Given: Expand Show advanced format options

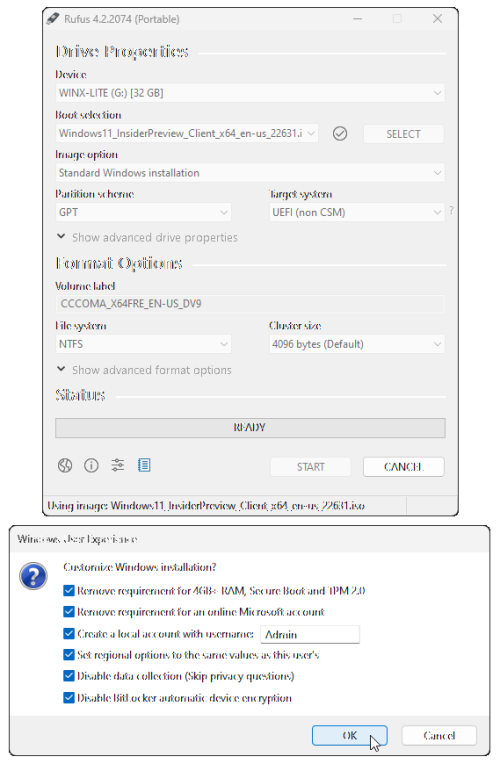Looking at the screenshot, I should [144, 370].
